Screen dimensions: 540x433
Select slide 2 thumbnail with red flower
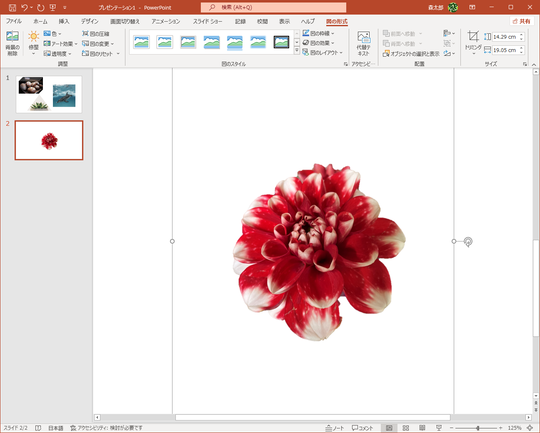49,140
